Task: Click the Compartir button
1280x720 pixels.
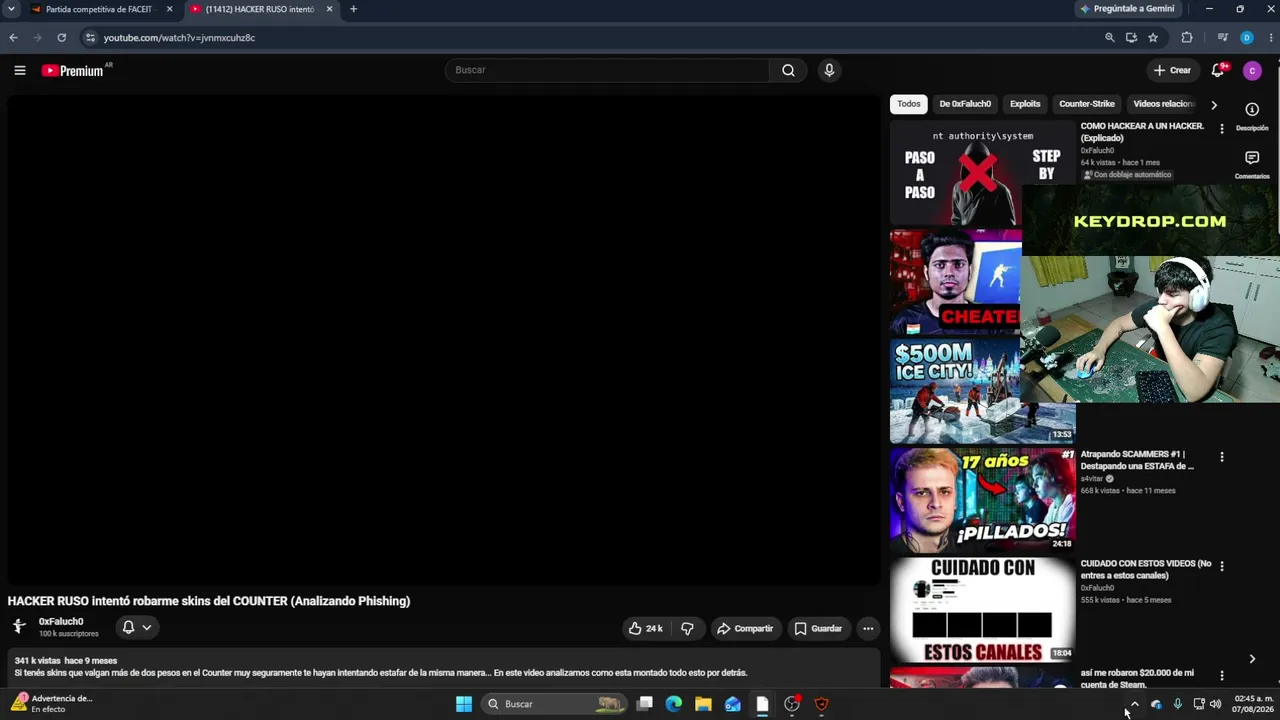Action: (745, 628)
